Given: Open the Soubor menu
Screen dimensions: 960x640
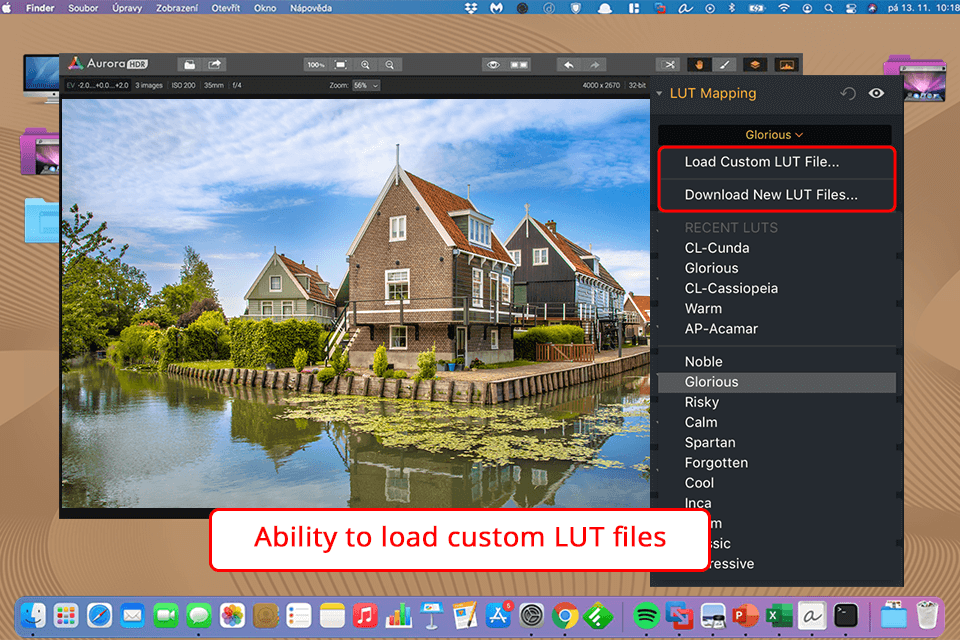Looking at the screenshot, I should pyautogui.click(x=83, y=8).
